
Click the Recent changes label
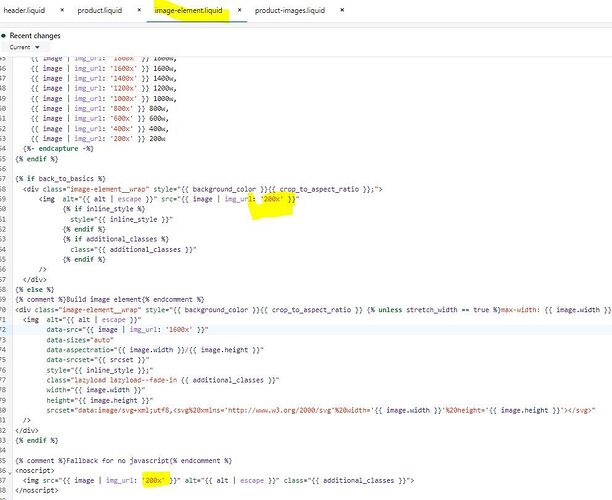[x=35, y=36]
